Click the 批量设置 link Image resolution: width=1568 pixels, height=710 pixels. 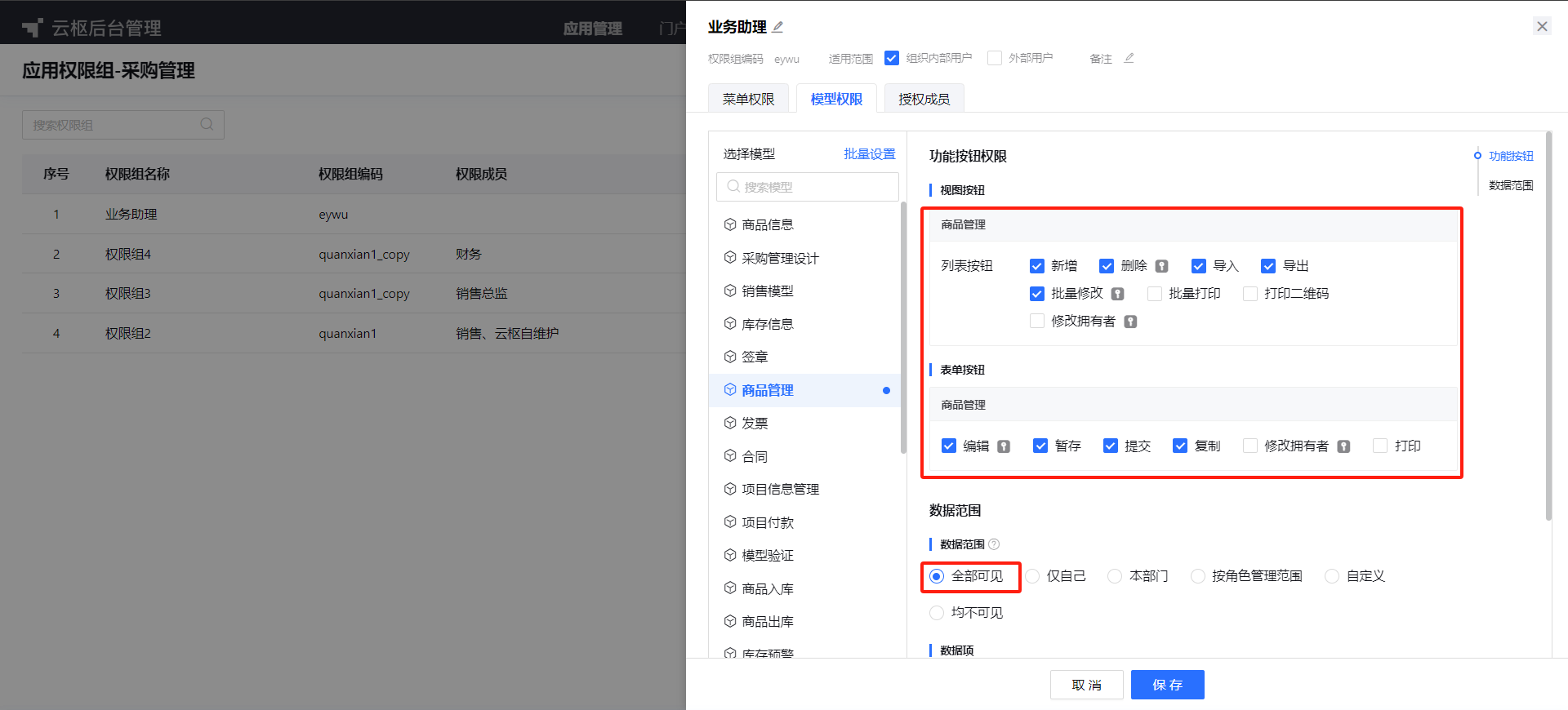pyautogui.click(x=870, y=153)
